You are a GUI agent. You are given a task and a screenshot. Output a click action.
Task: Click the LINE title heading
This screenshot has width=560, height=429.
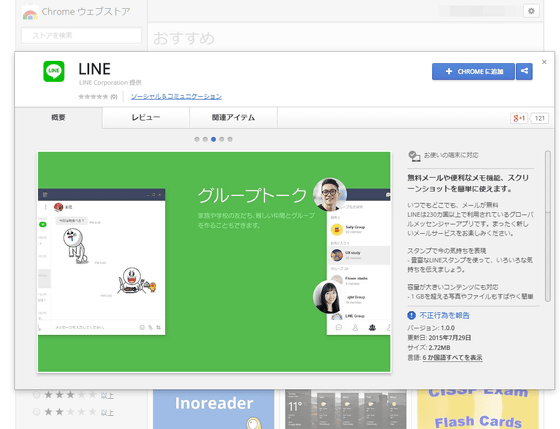click(95, 69)
